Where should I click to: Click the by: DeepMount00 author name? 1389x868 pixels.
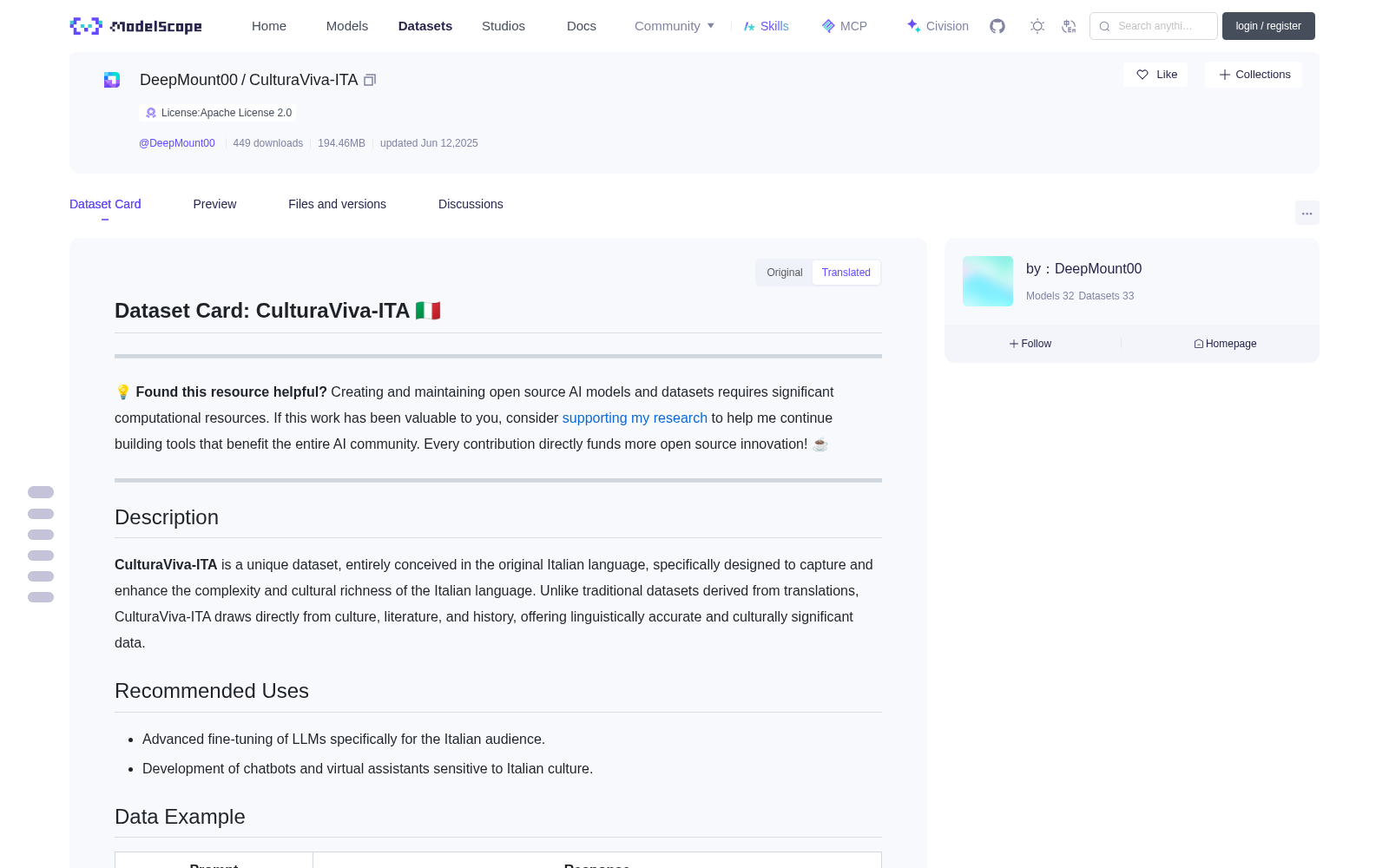click(x=1083, y=269)
